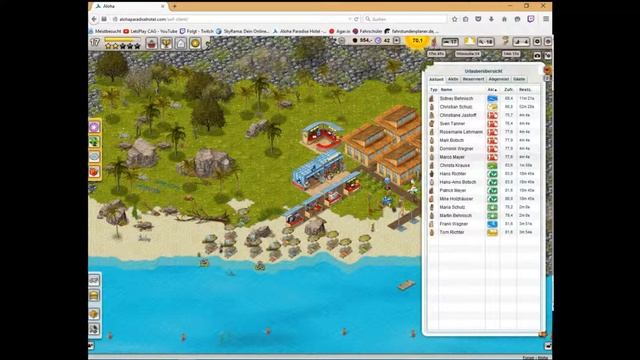Click the green activity icon for Hans Richter
Viewport: 640px width, 360px height.
(x=493, y=173)
